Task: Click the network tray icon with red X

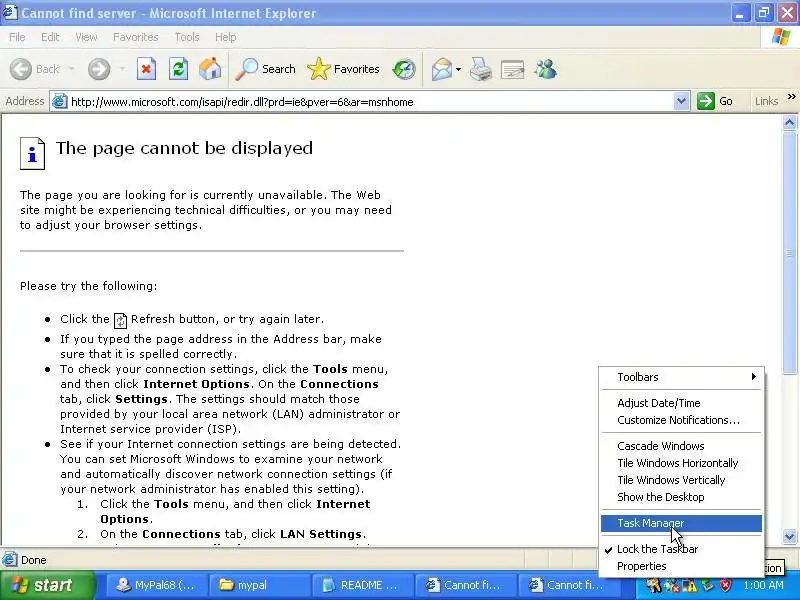Action: (672, 585)
